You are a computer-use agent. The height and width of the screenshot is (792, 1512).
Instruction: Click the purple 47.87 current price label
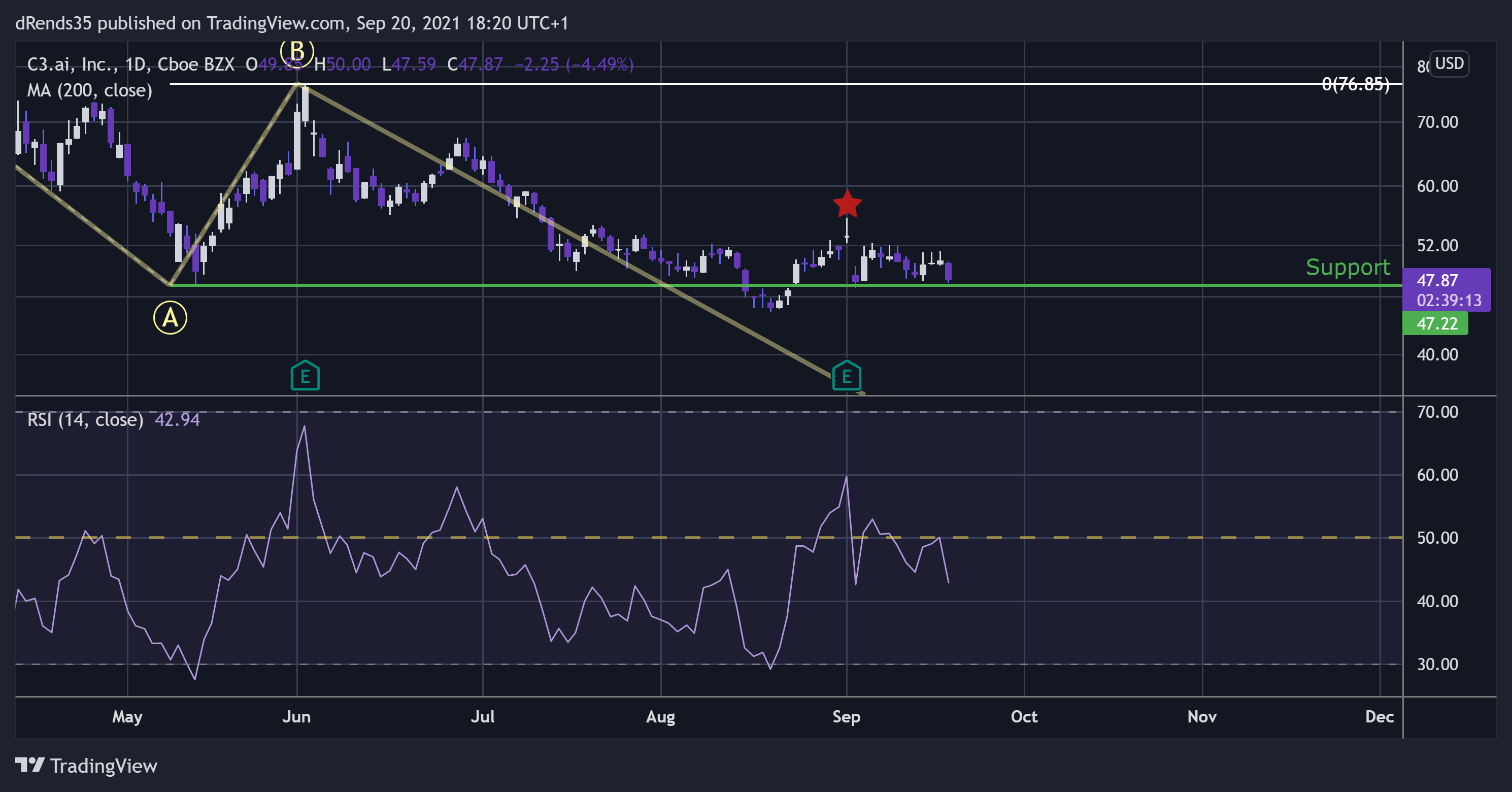pyautogui.click(x=1437, y=280)
